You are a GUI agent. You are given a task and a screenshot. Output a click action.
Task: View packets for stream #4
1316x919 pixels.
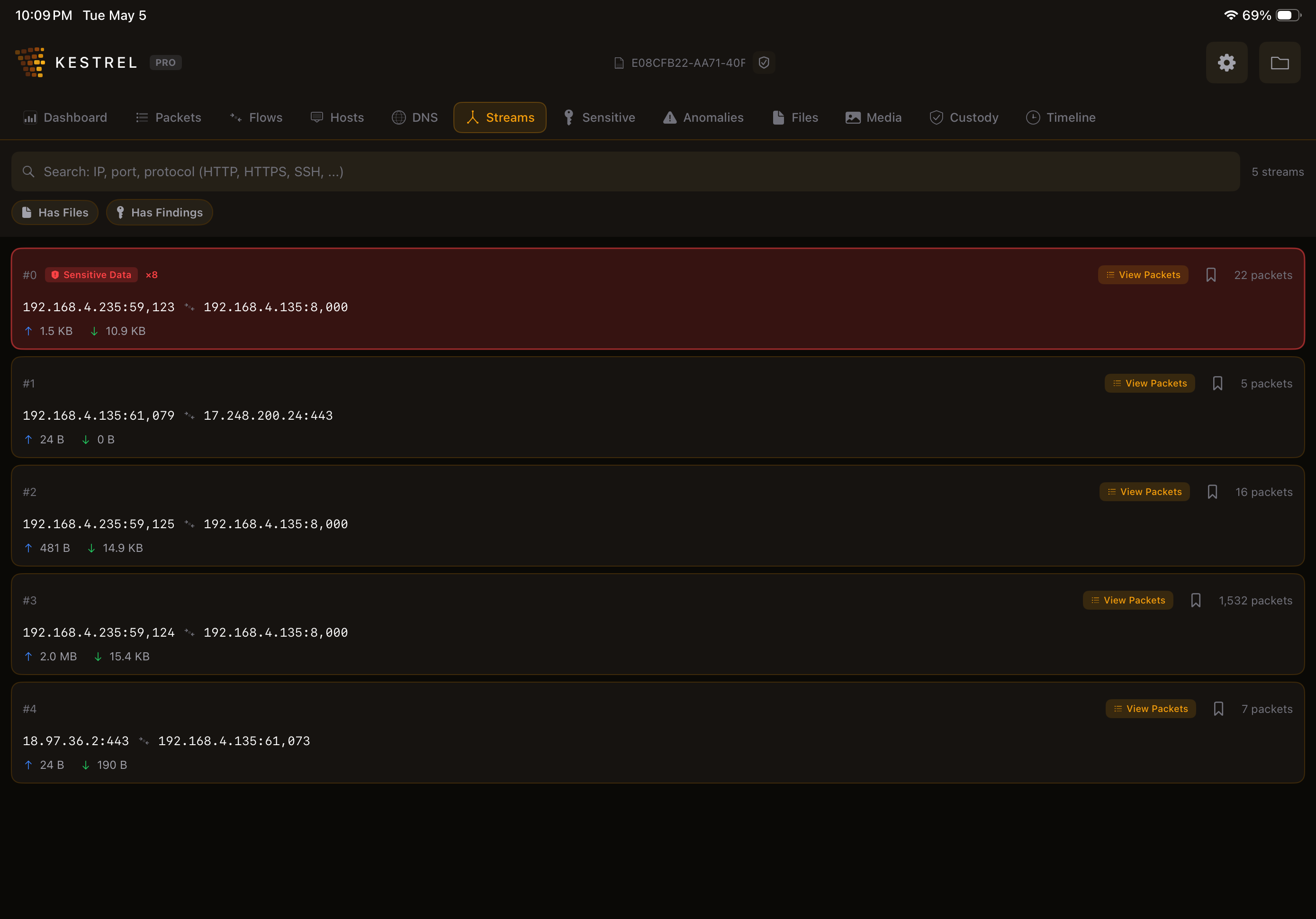point(1151,709)
